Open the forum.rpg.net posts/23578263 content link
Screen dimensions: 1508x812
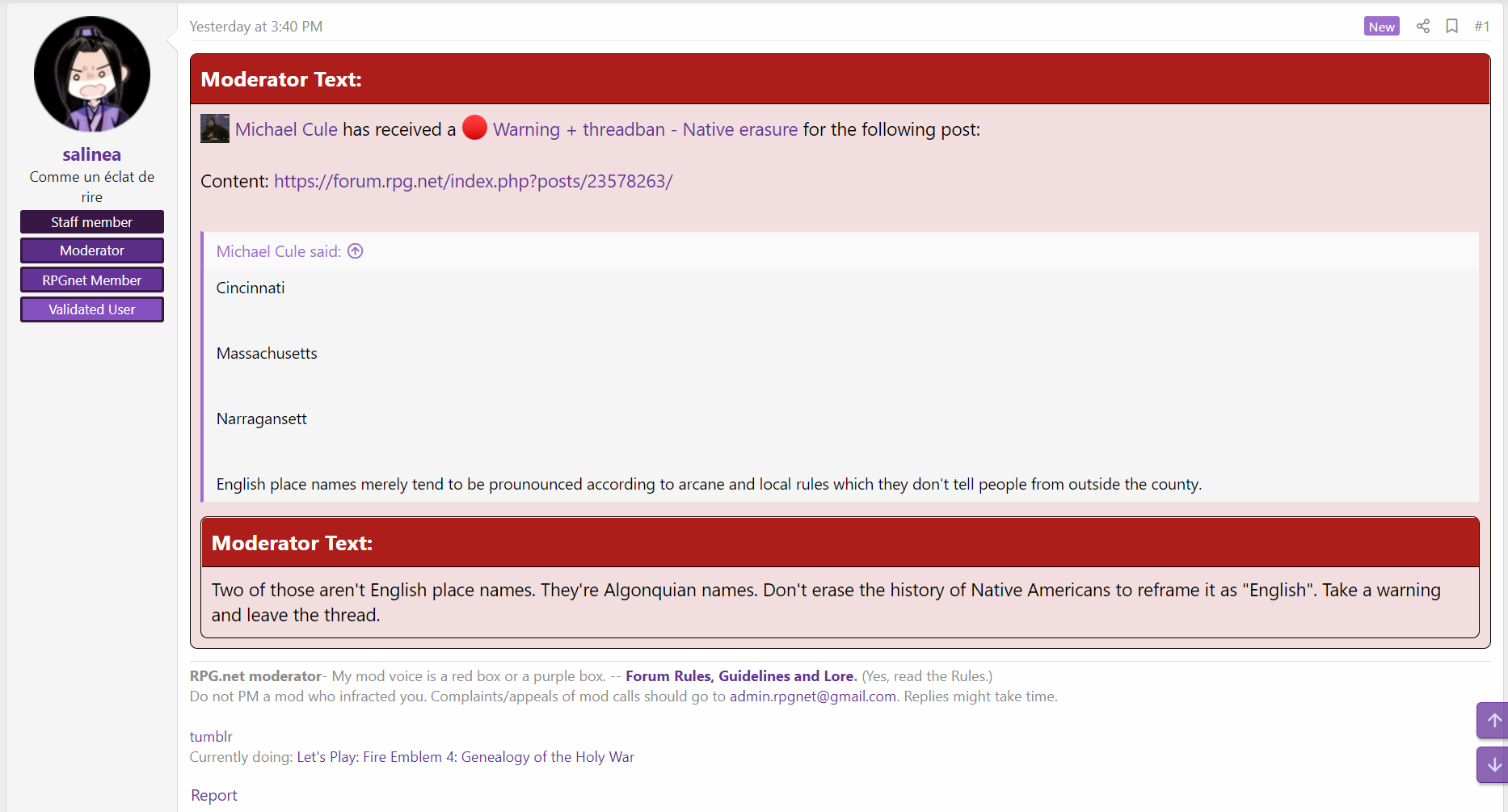tap(473, 181)
